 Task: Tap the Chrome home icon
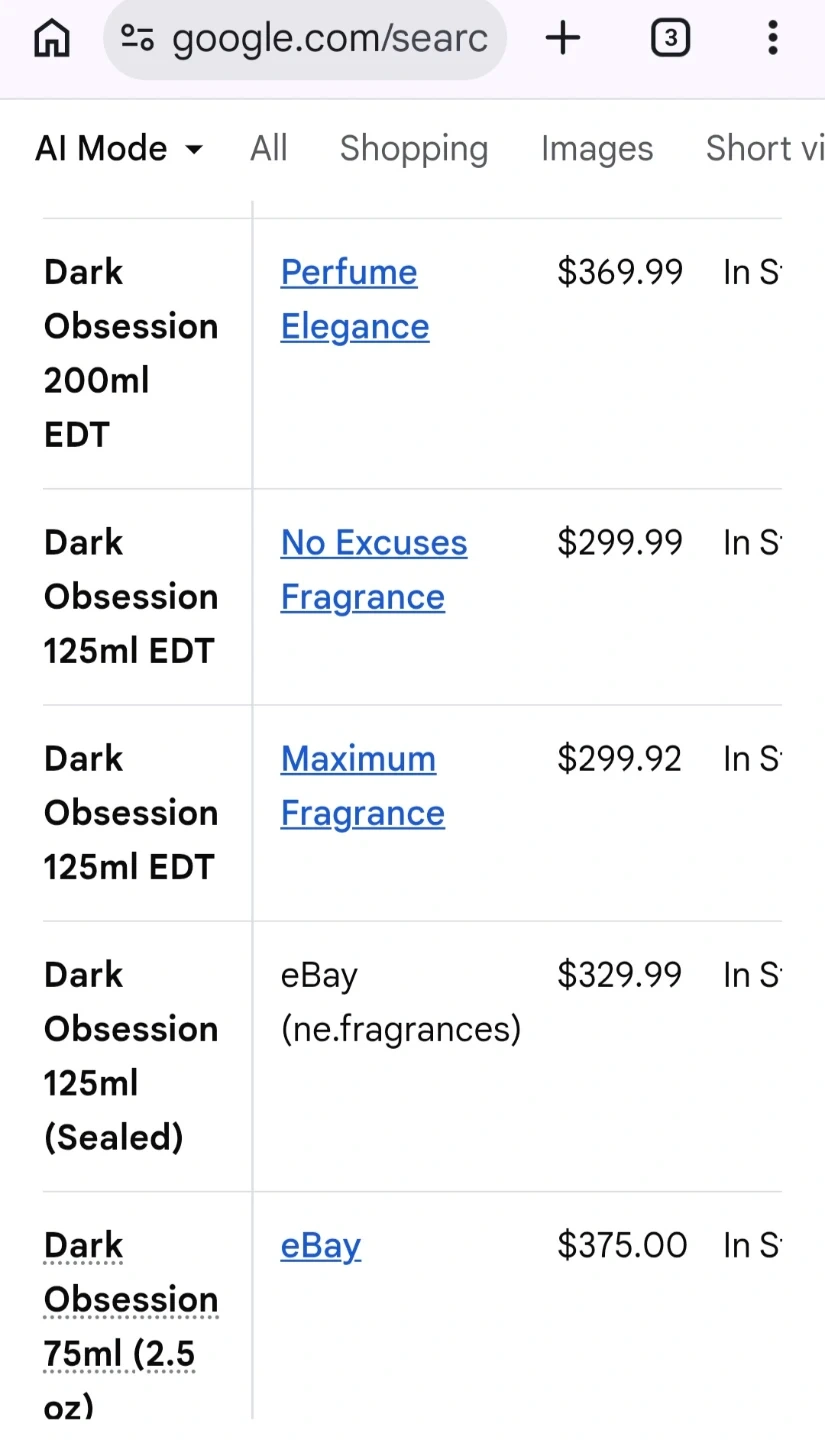52,39
